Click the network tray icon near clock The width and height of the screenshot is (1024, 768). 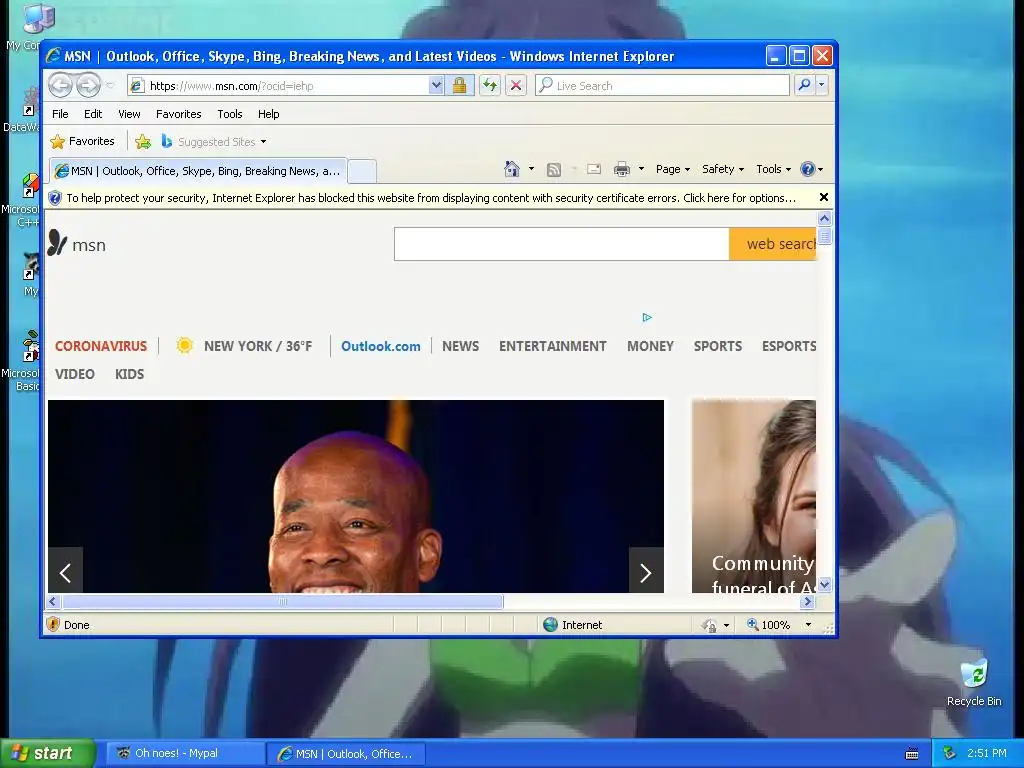pos(949,753)
